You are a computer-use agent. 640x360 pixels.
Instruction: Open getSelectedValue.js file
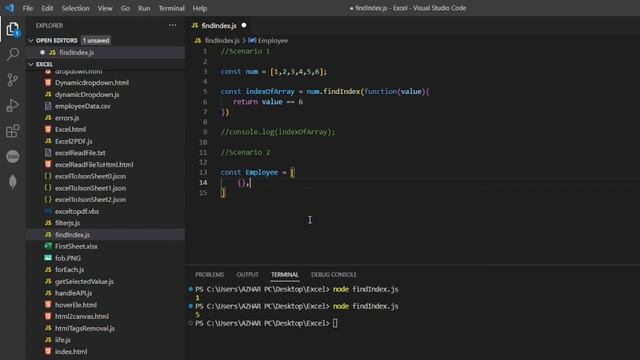84,282
